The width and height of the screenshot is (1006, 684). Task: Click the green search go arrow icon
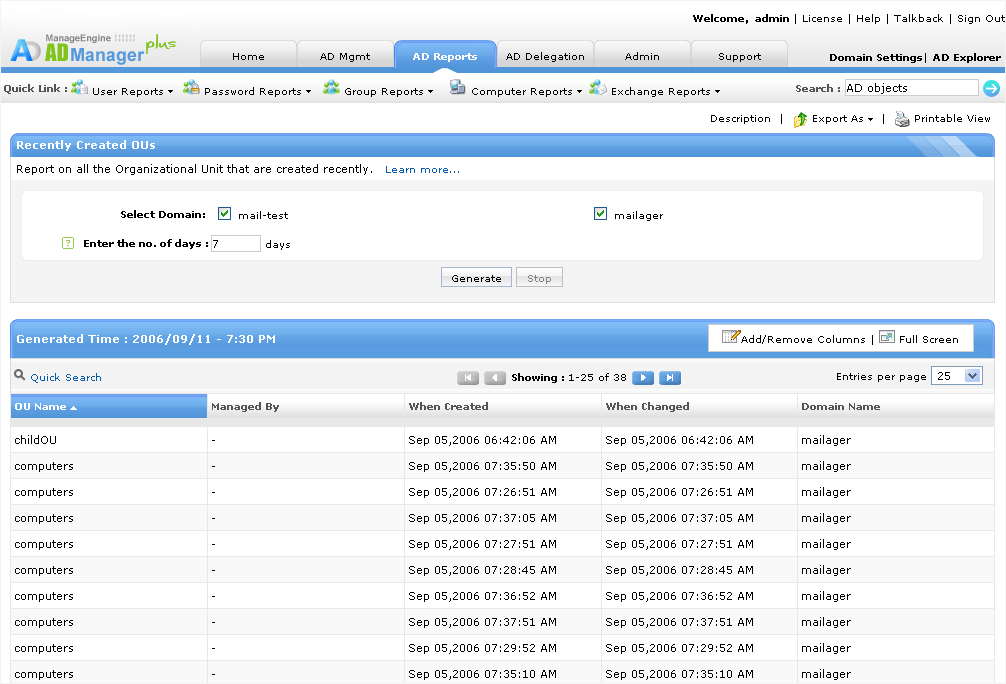pos(991,89)
